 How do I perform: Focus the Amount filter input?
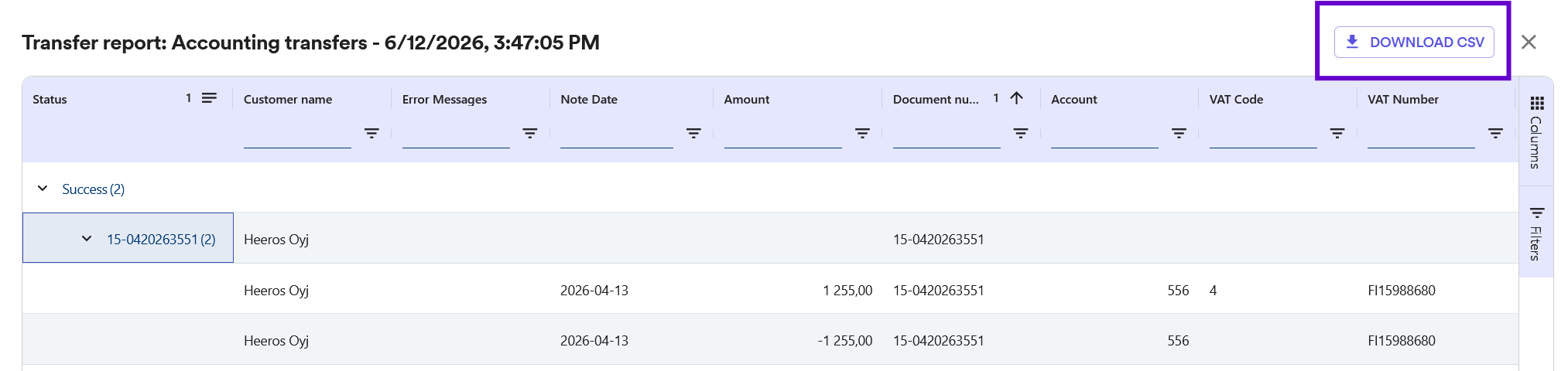click(x=783, y=134)
